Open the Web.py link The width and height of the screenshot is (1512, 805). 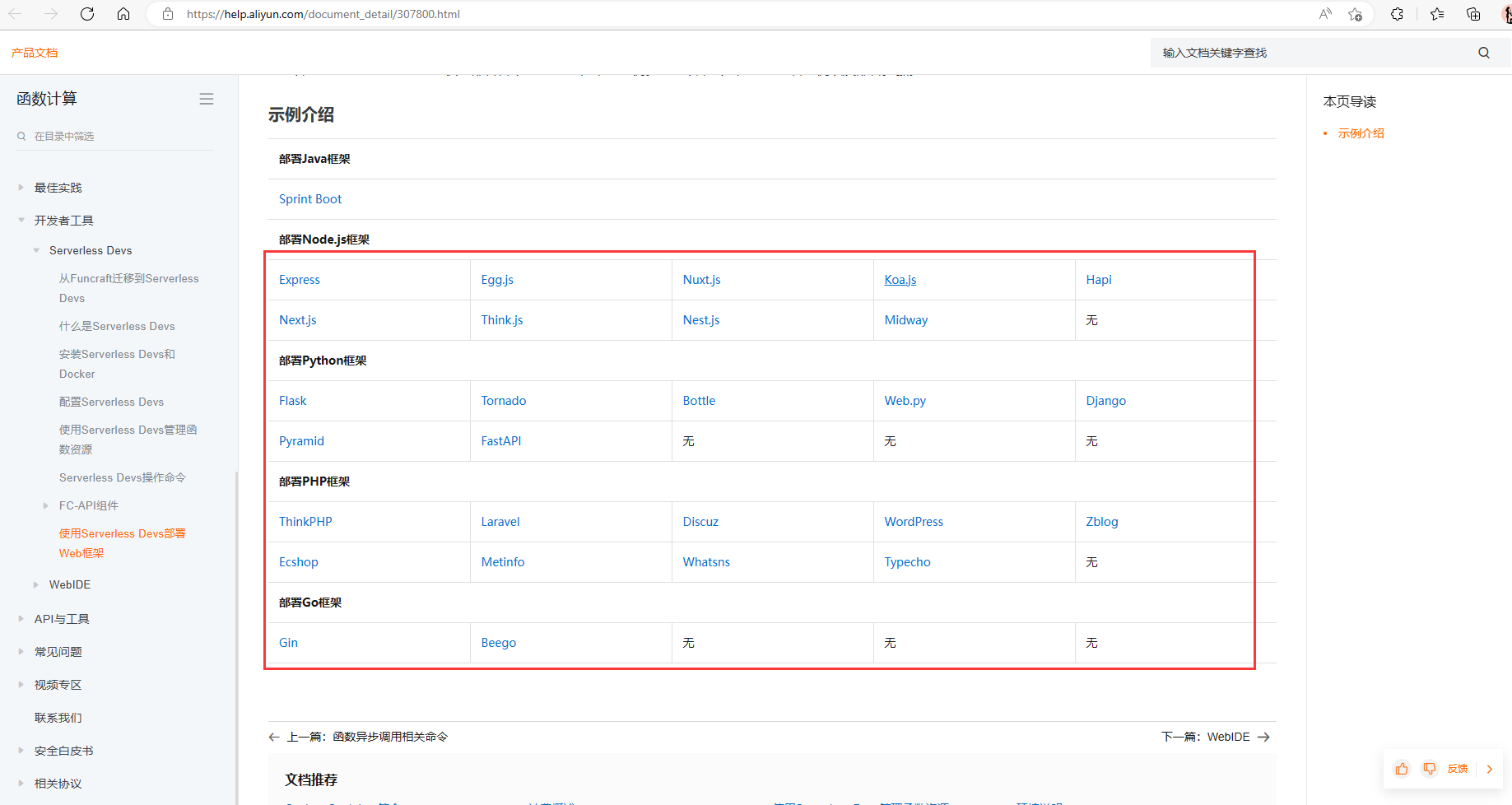tap(905, 401)
